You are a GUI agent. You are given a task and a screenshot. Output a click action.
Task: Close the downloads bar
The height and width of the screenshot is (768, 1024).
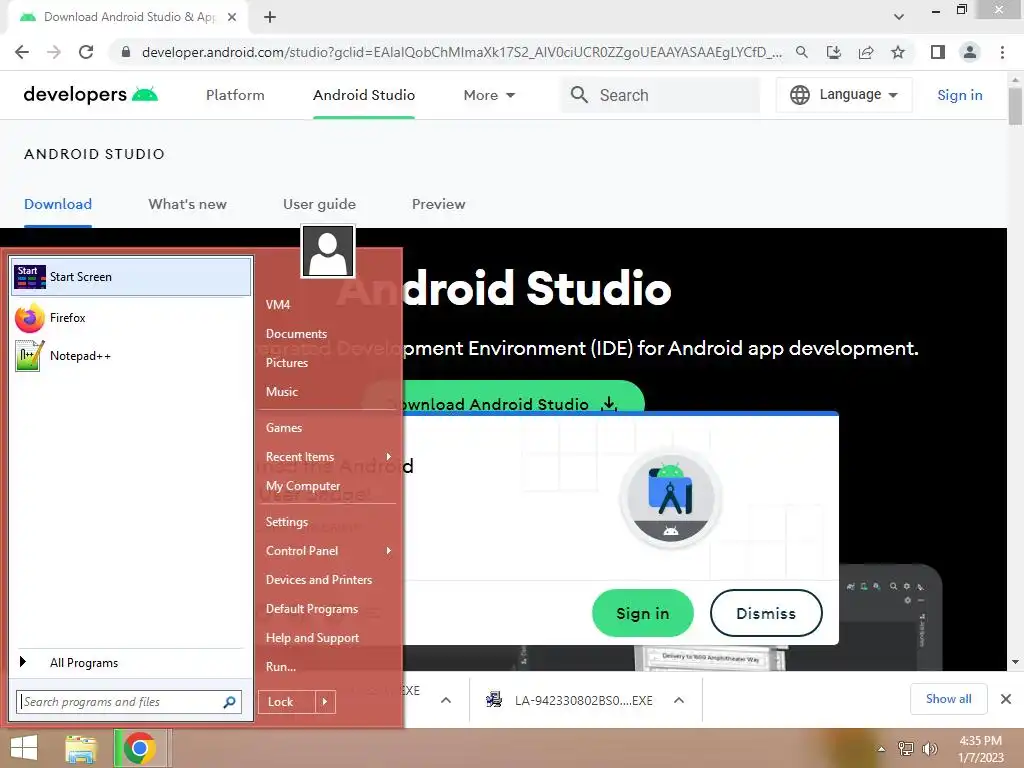click(1006, 699)
